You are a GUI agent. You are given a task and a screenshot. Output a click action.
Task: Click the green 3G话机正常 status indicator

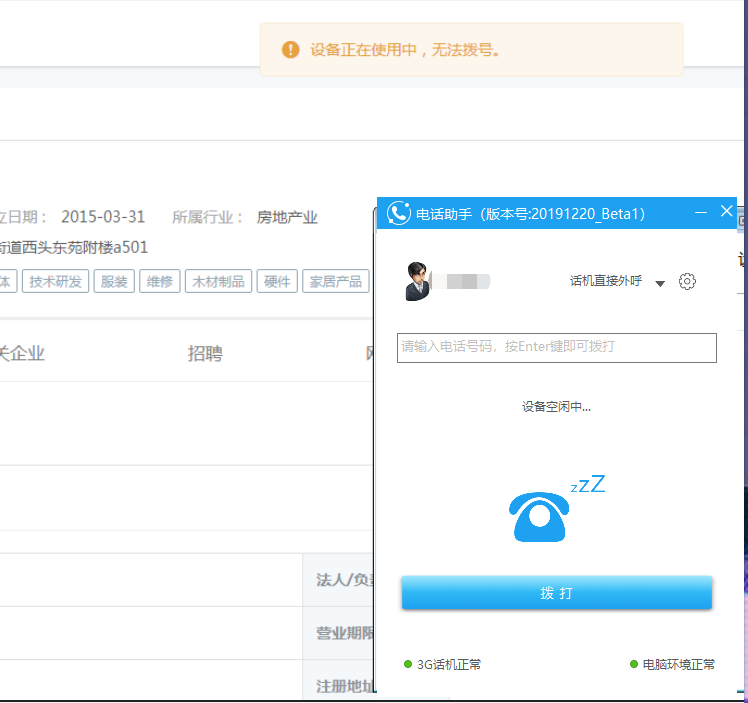tap(408, 664)
